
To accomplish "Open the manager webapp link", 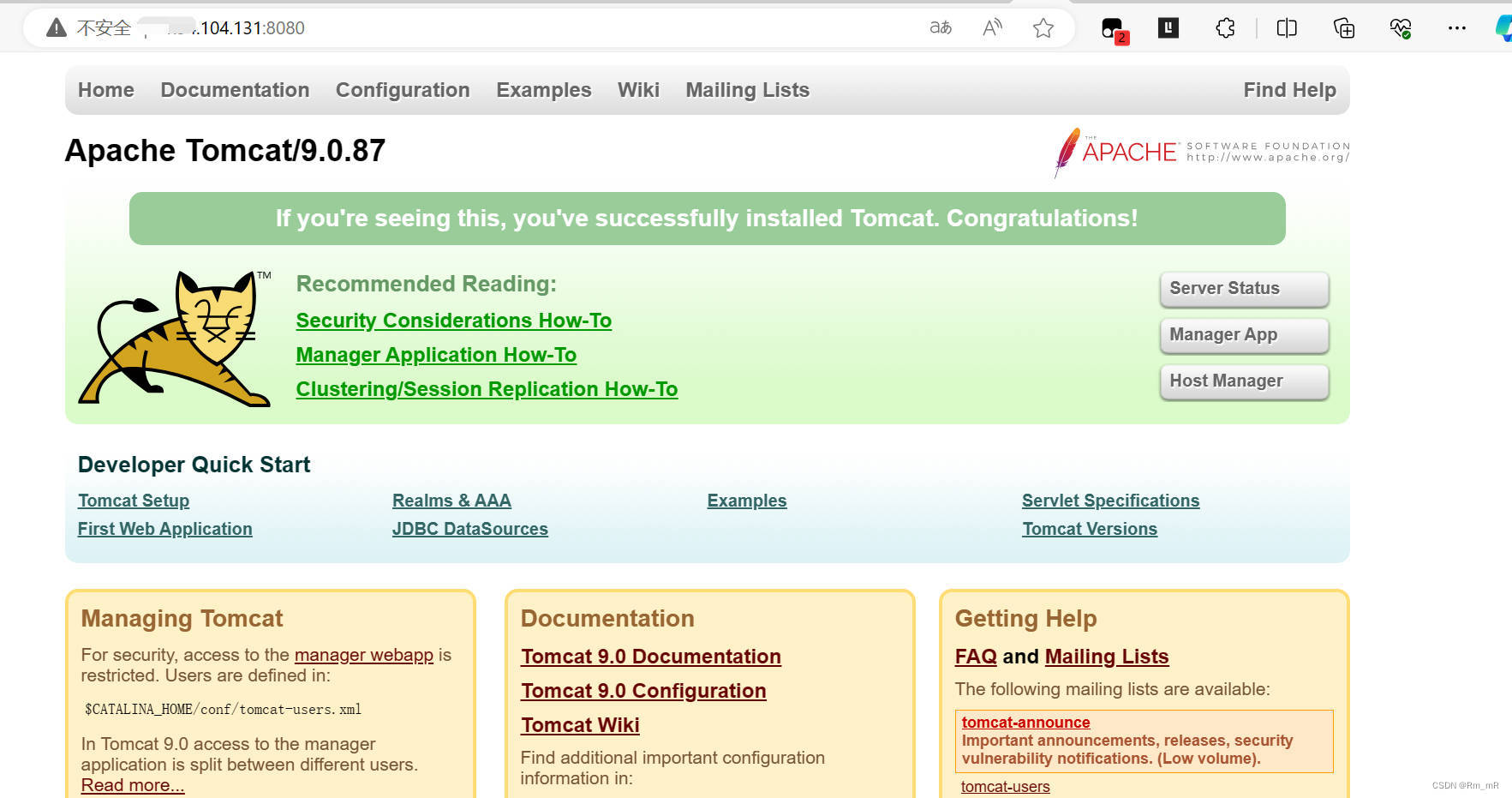I will [x=364, y=655].
